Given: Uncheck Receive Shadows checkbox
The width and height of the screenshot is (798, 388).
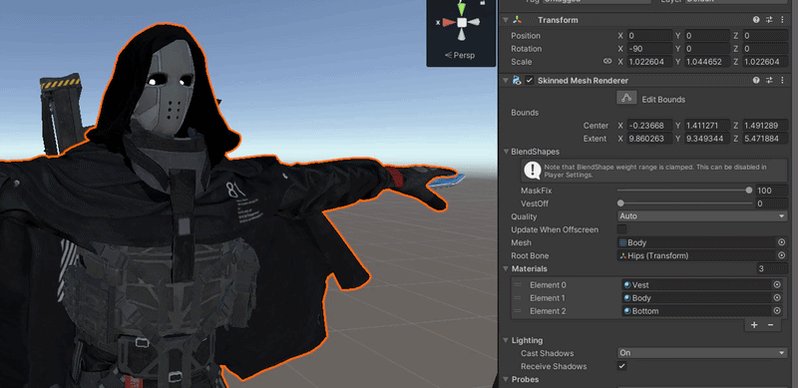Looking at the screenshot, I should coord(622,366).
